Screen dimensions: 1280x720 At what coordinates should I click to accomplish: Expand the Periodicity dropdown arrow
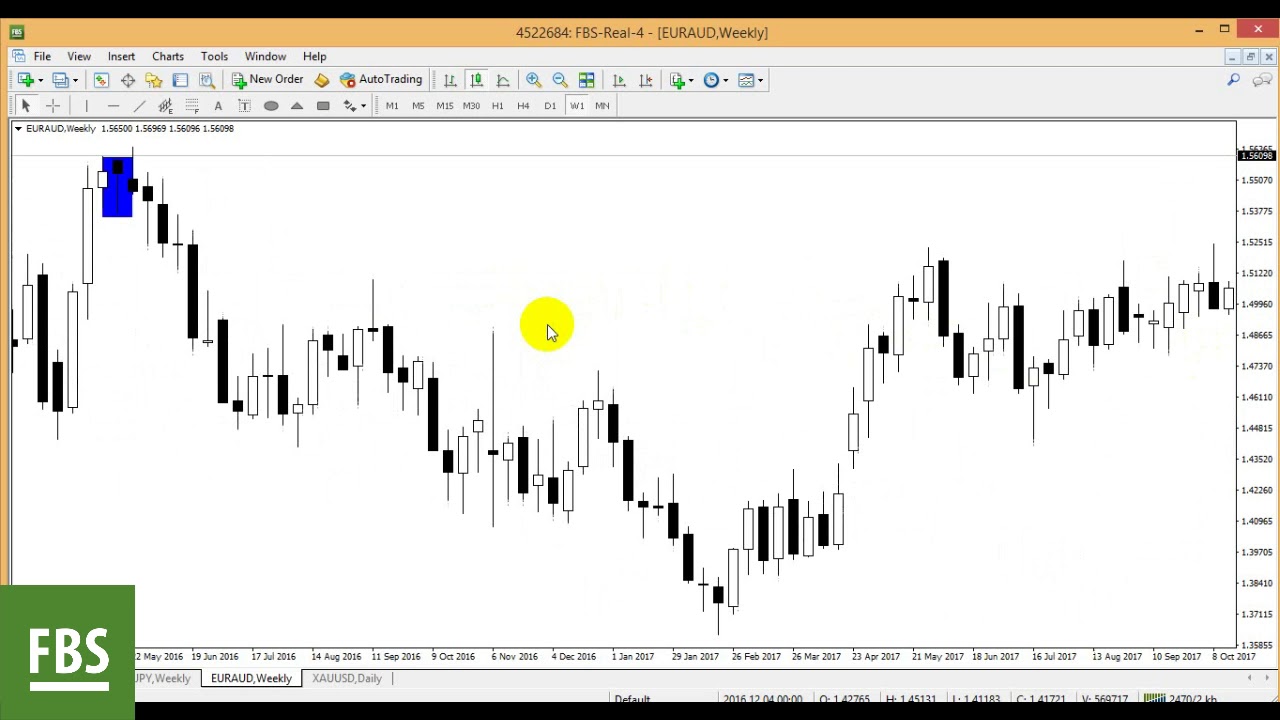click(725, 80)
